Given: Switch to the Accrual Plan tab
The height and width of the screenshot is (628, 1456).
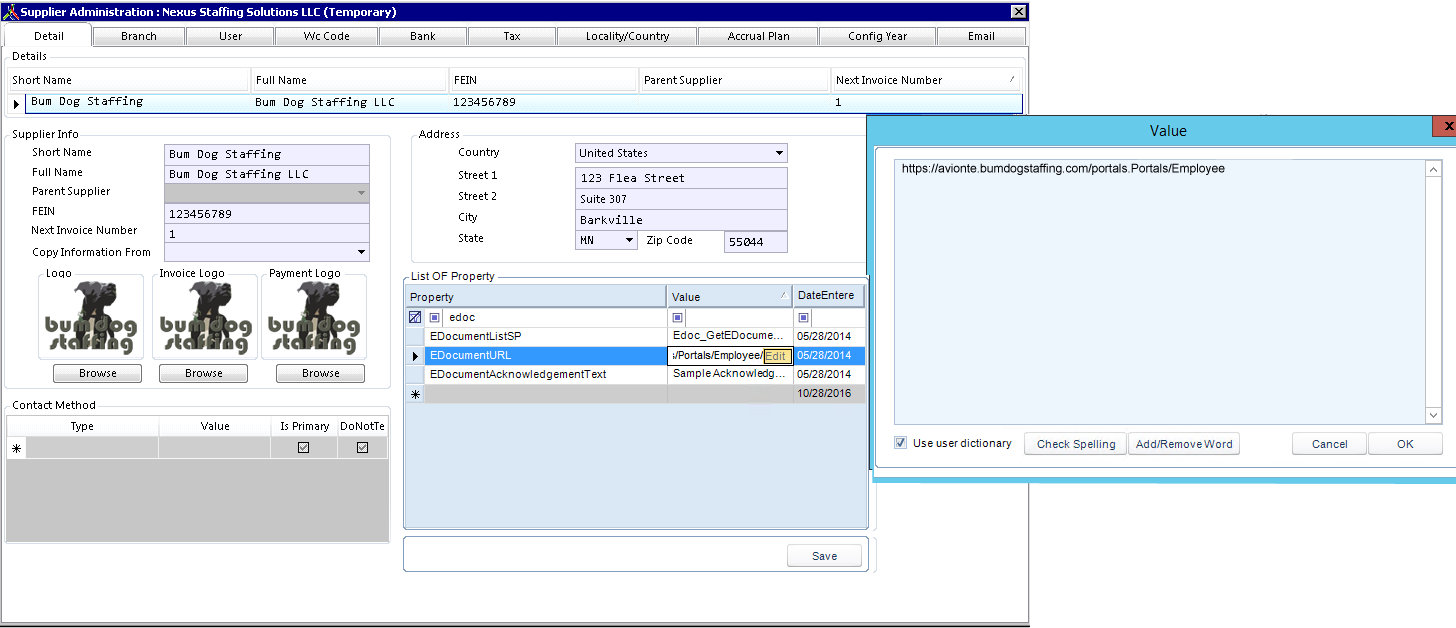Looking at the screenshot, I should click(758, 36).
